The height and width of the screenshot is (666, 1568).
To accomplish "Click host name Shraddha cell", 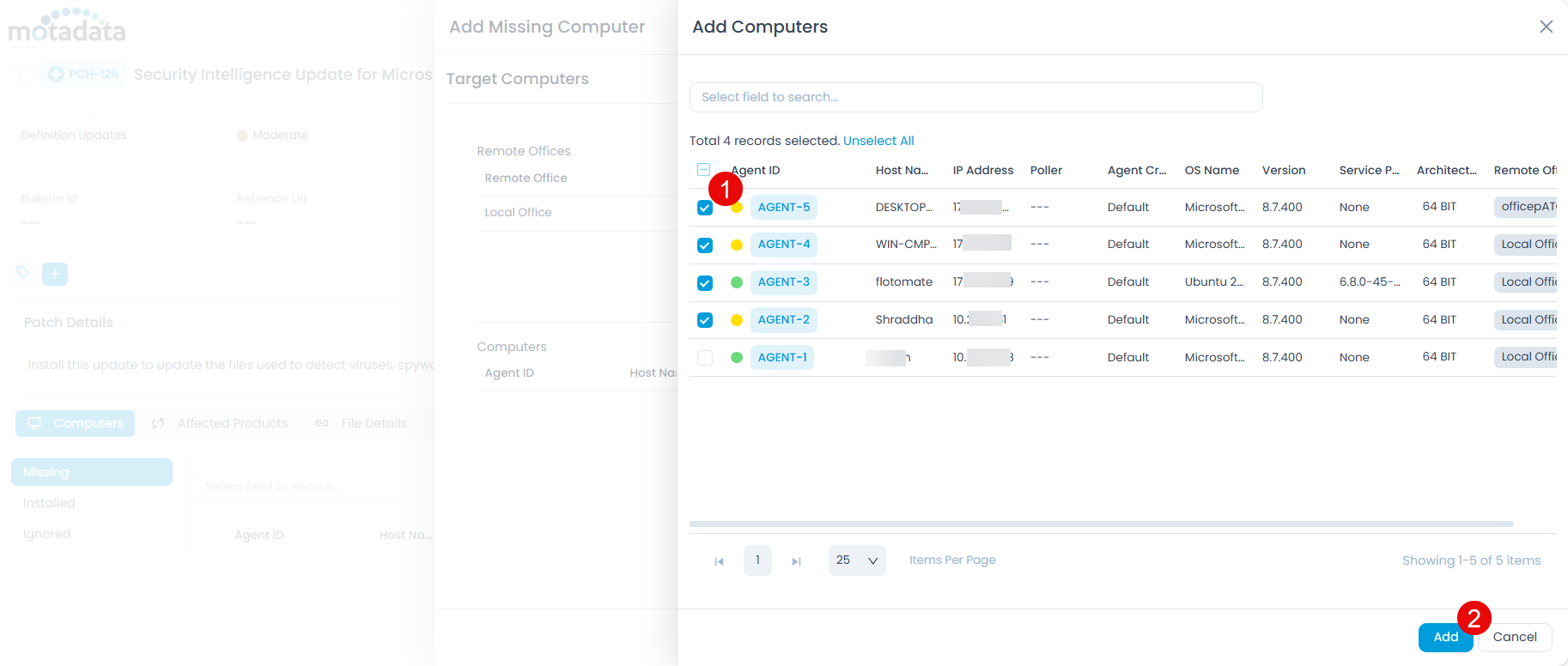I will (904, 320).
